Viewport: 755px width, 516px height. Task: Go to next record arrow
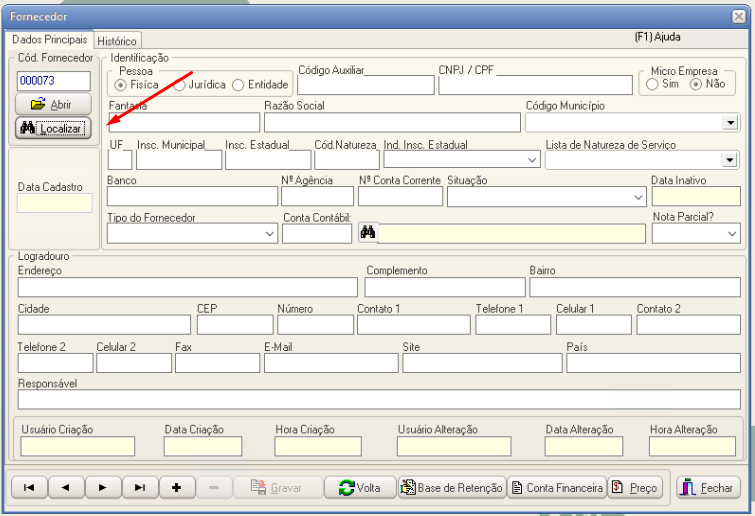102,487
